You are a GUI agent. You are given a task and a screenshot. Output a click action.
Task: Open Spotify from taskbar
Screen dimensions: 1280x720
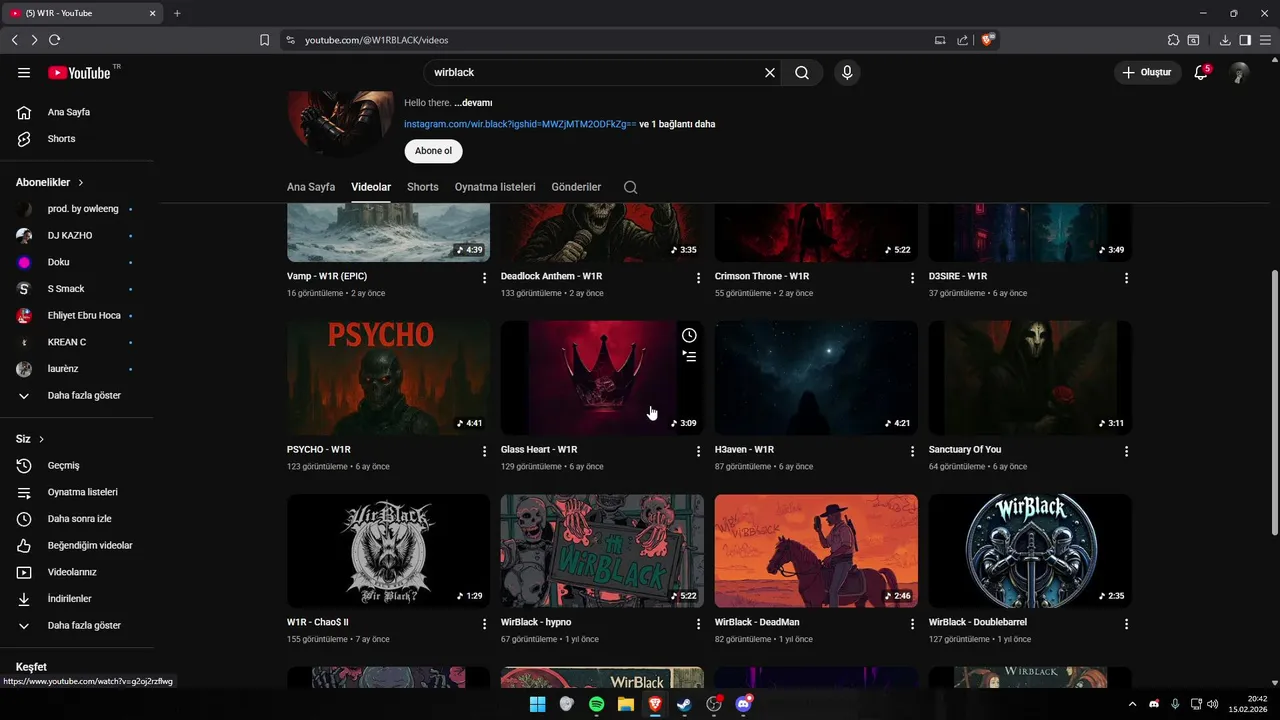pyautogui.click(x=596, y=704)
